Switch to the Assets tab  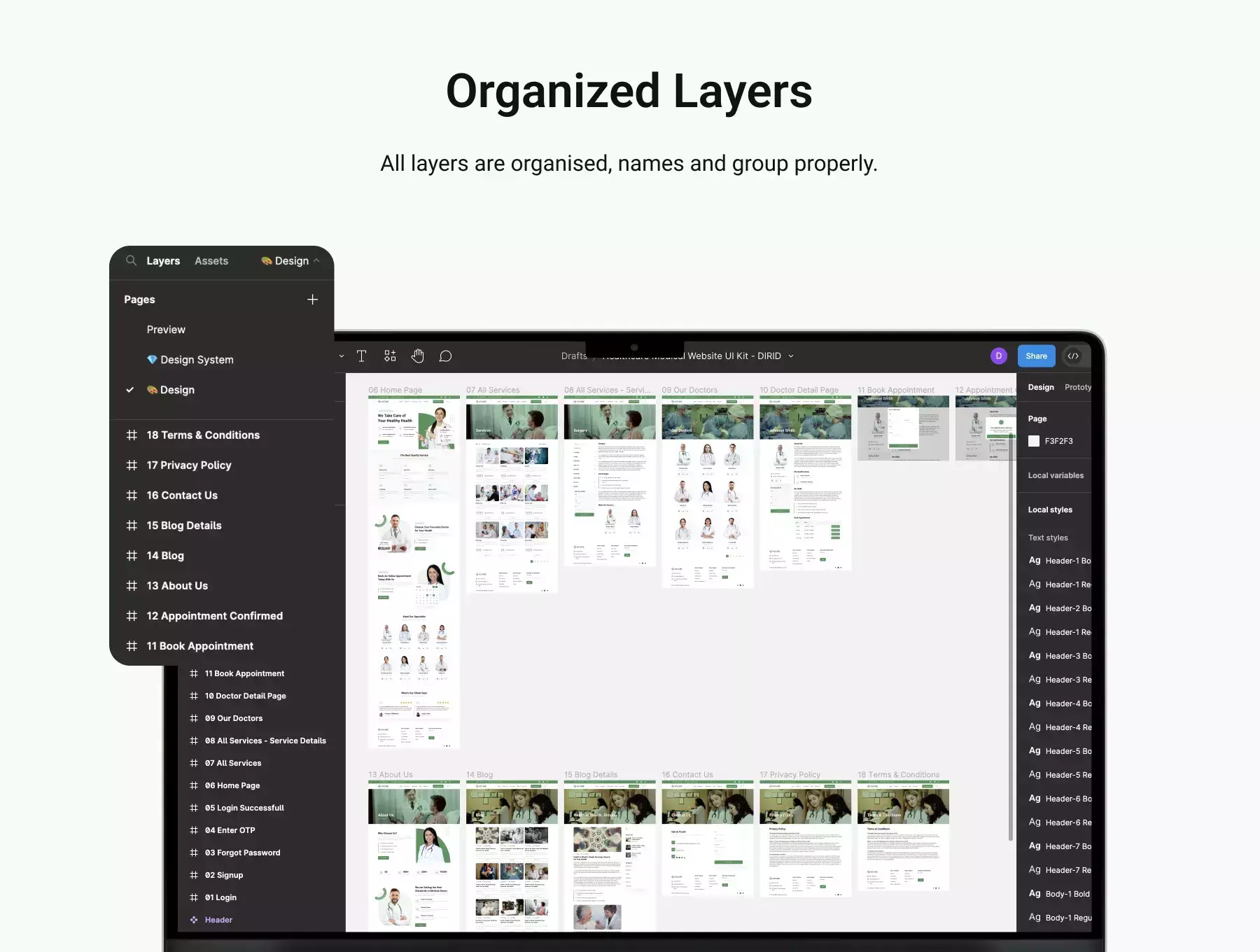pyautogui.click(x=211, y=261)
